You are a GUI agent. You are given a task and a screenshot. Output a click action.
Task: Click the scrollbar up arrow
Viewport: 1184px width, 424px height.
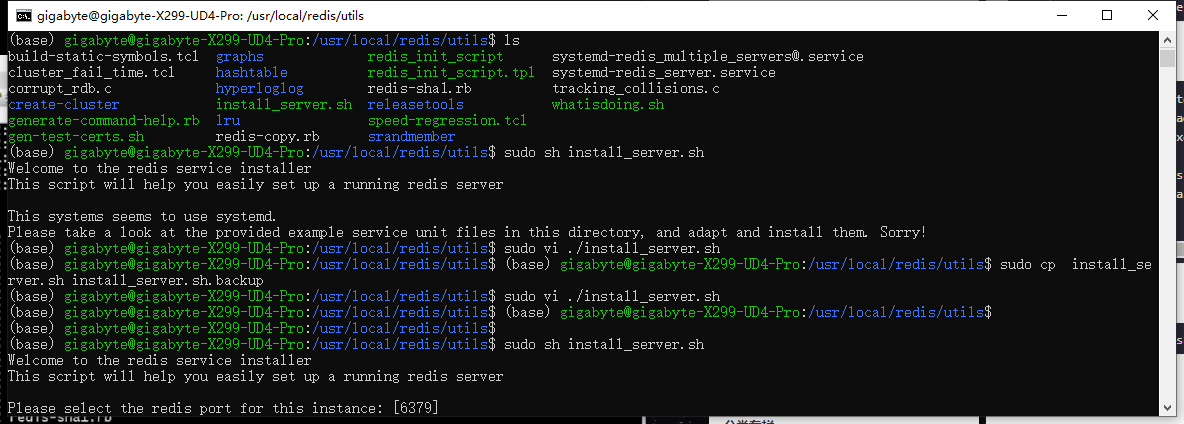point(1167,38)
